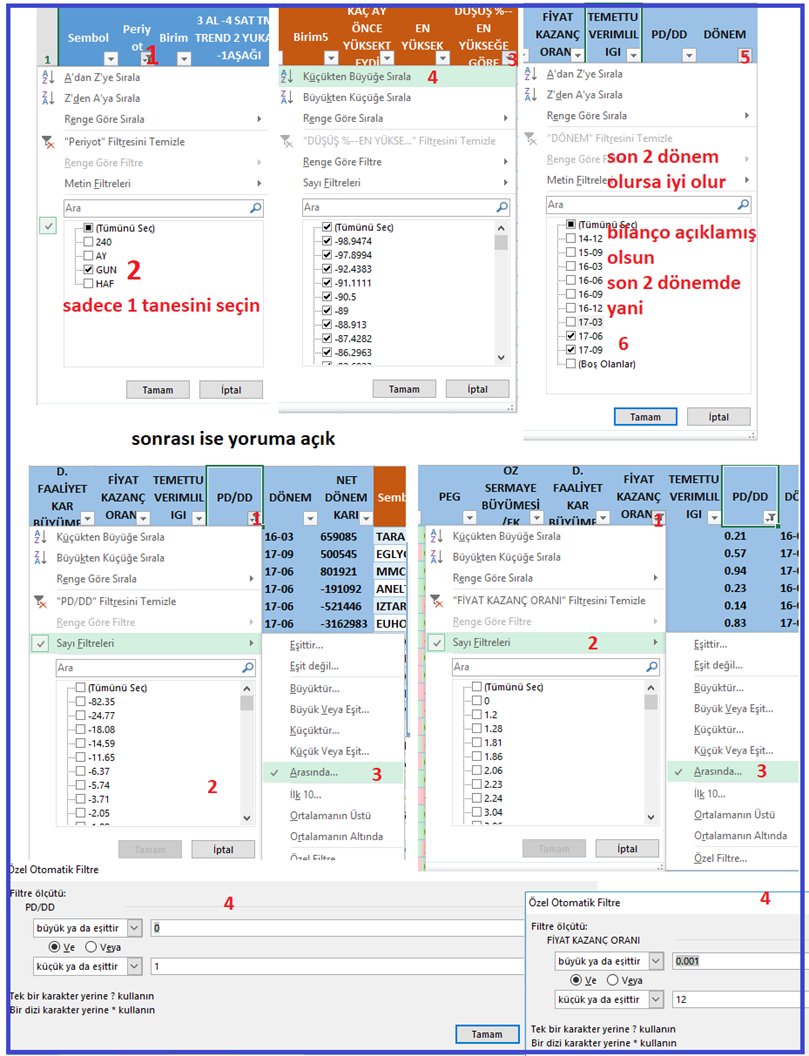The width and height of the screenshot is (809, 1056).
Task: Click the 0.001 value field in FİYAT KAZANÇ ORANI dialog
Action: [x=738, y=961]
